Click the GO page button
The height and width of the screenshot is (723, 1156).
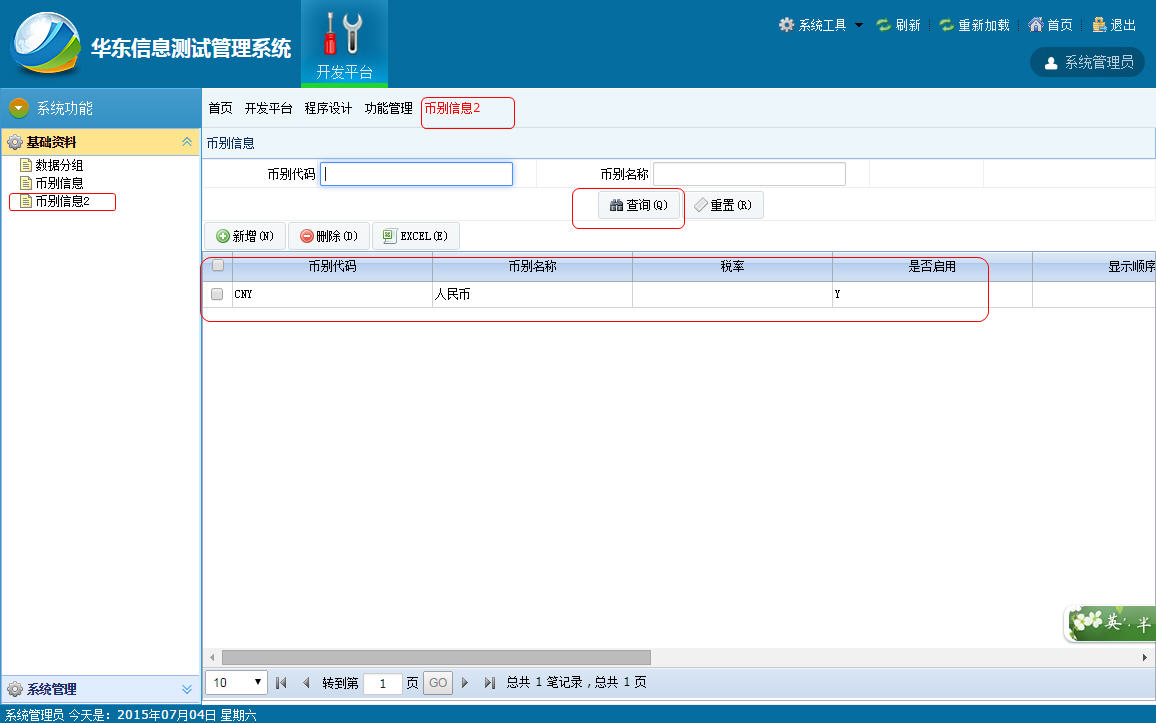click(438, 683)
